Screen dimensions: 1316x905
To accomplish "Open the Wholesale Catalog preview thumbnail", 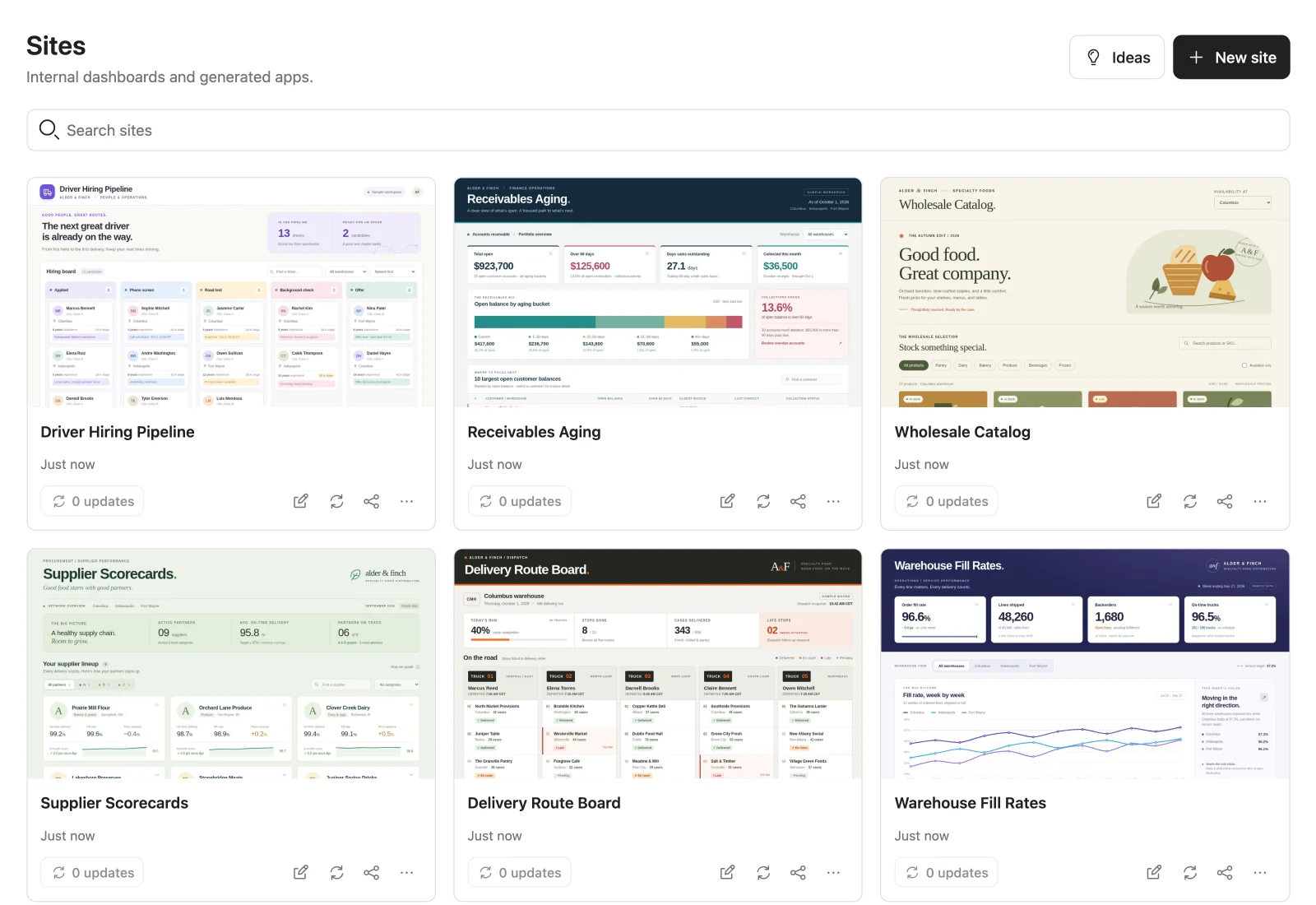I will [1085, 292].
